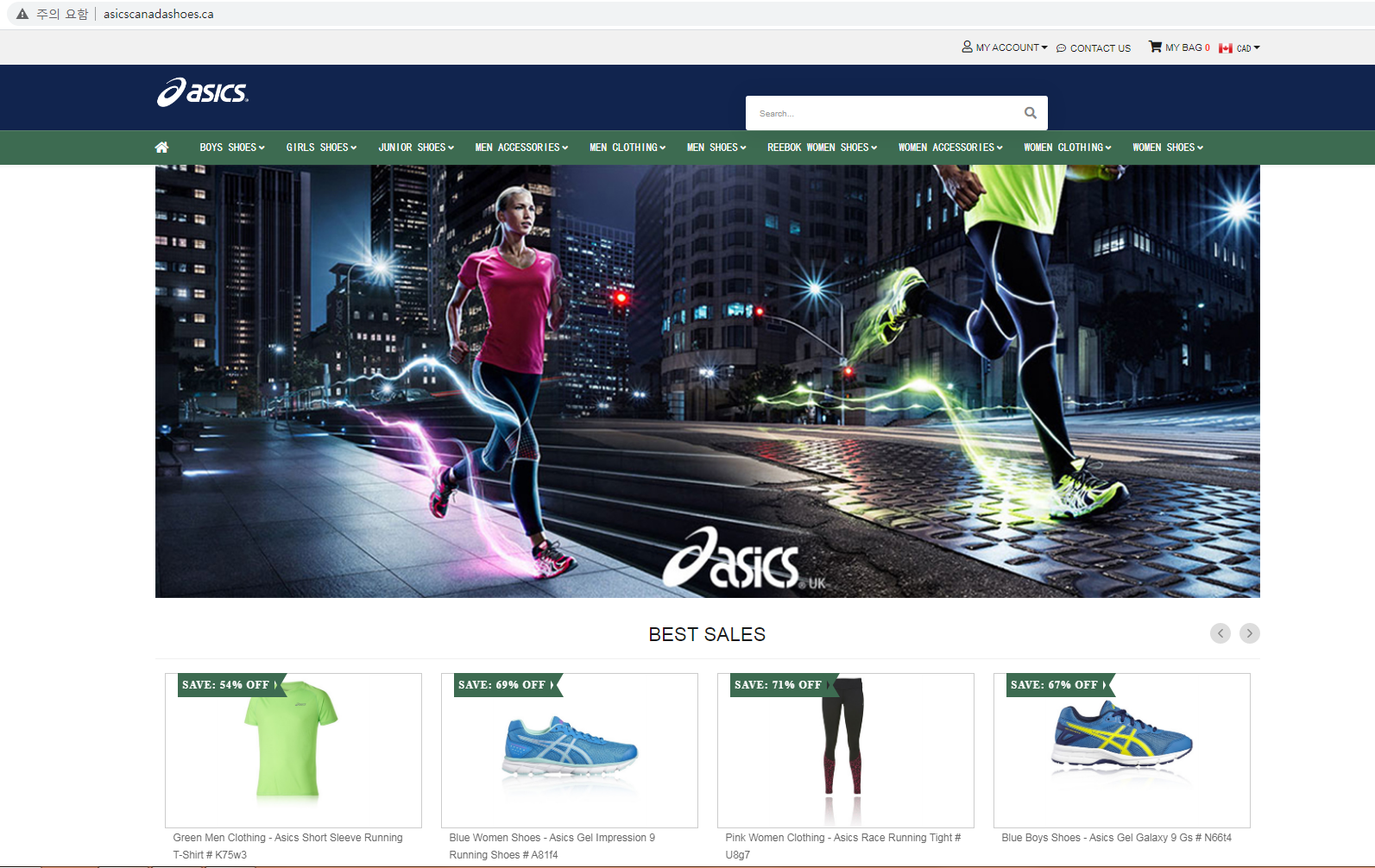Open Women Accessories menu
The height and width of the screenshot is (868, 1375).
tap(950, 148)
